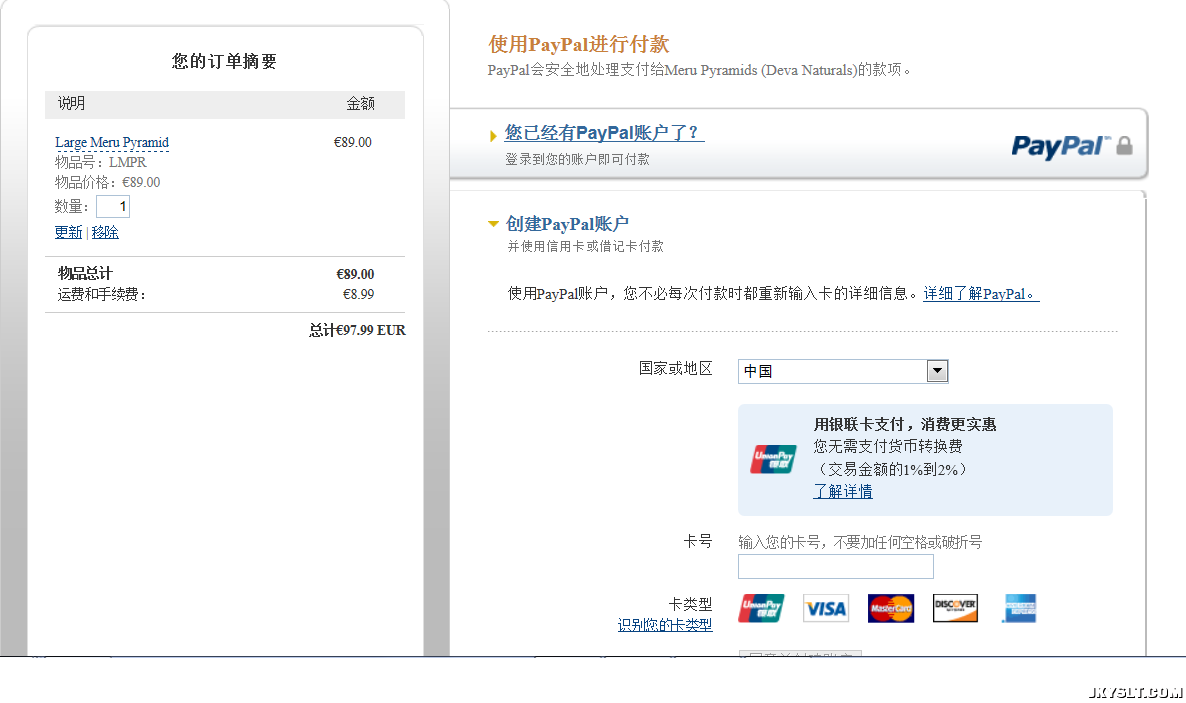Viewport: 1186px width, 703px height.
Task: Click the 运费和手续费 €8.99 amount
Action: [359, 294]
